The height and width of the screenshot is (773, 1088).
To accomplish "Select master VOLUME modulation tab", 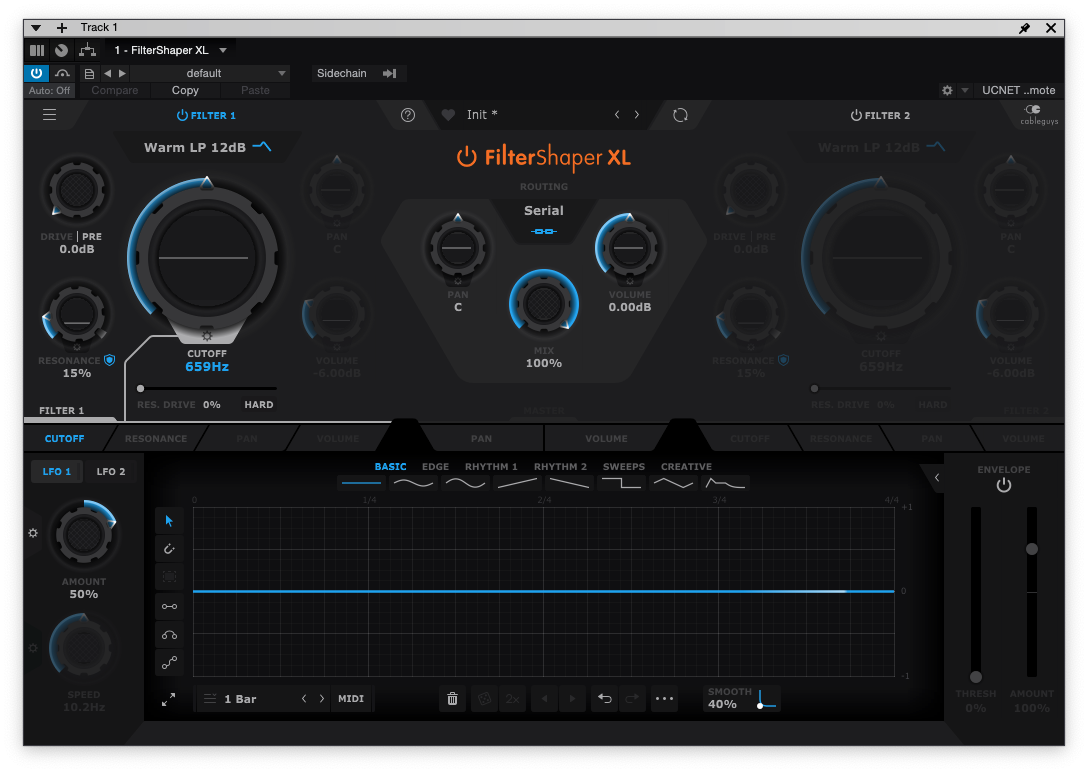I will (606, 439).
